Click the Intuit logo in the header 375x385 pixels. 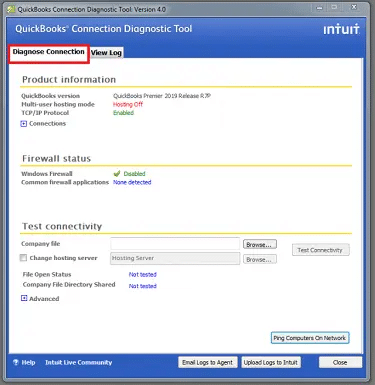(x=341, y=29)
